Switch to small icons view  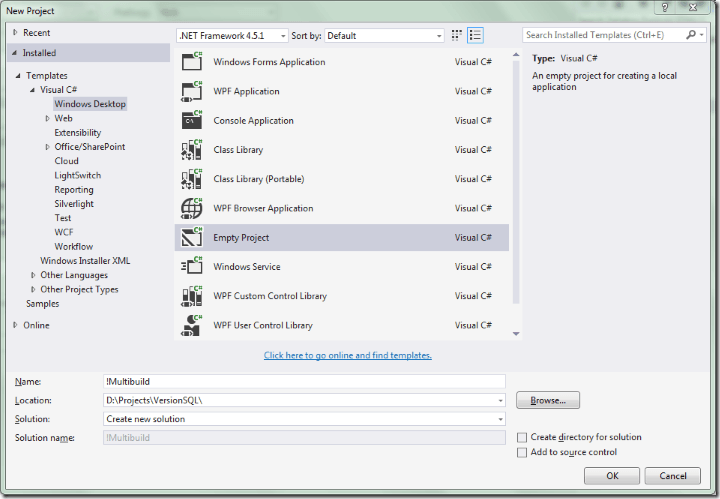[456, 35]
